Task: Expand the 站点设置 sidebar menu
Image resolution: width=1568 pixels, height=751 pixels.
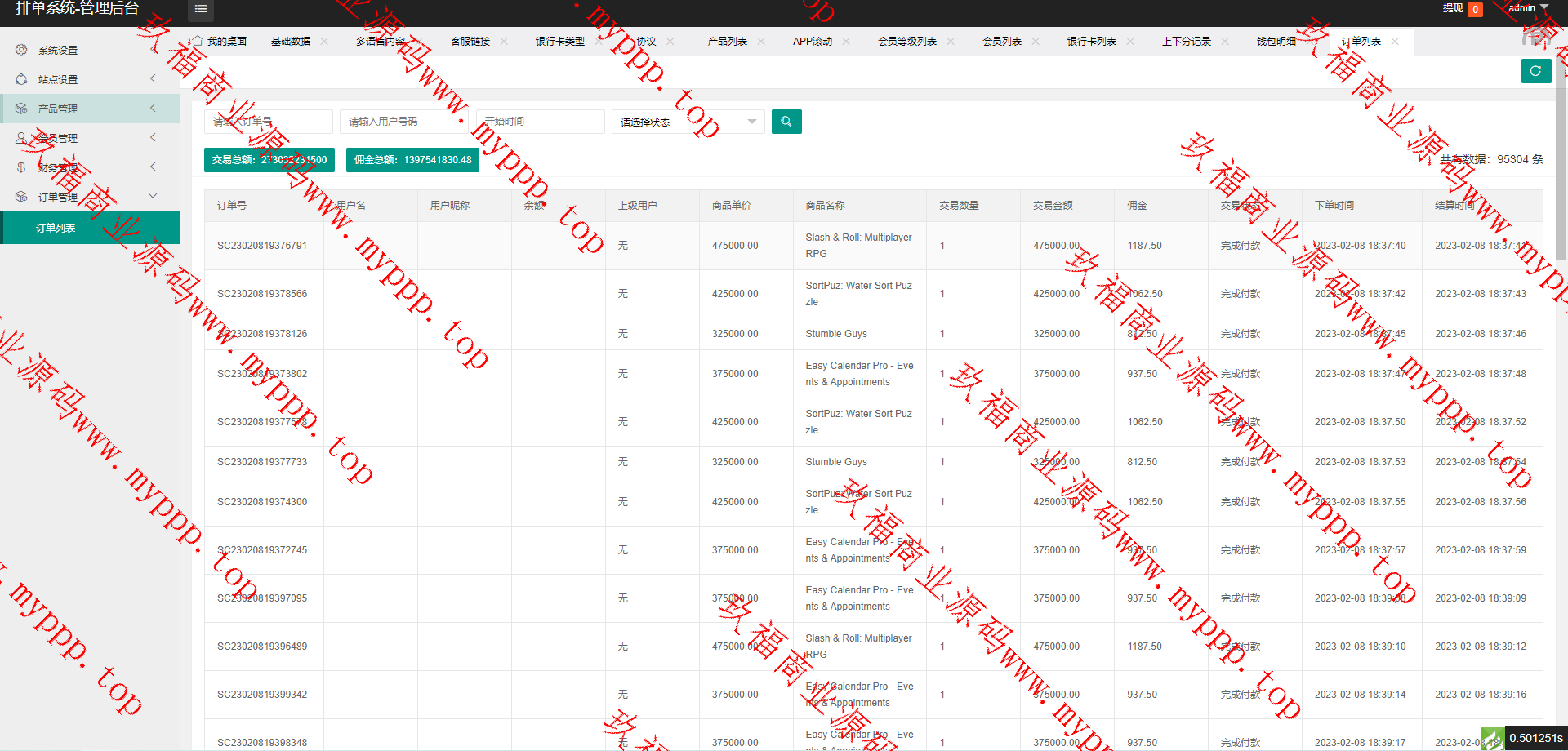Action: [x=90, y=79]
